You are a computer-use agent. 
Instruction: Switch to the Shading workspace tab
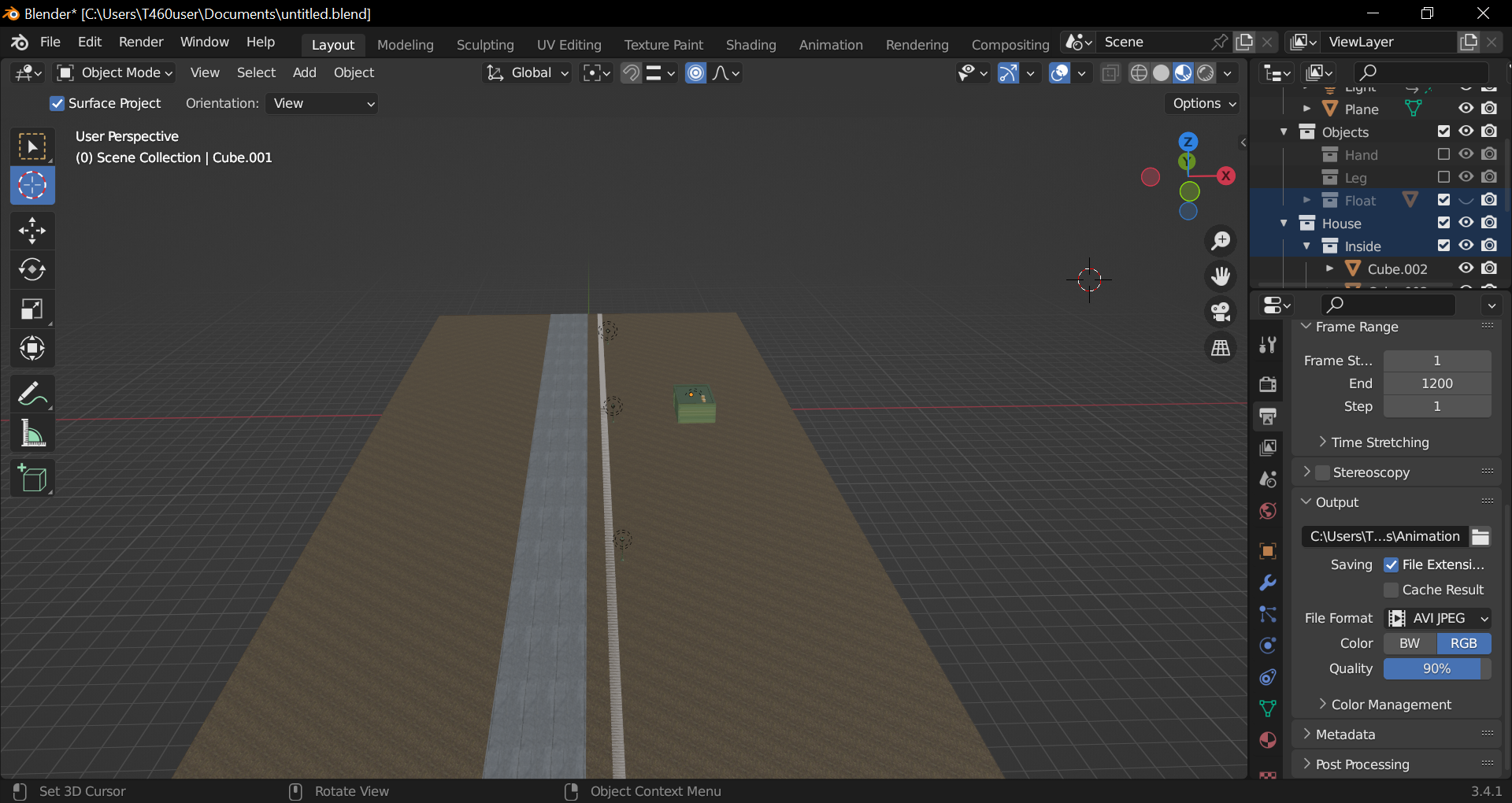[751, 45]
